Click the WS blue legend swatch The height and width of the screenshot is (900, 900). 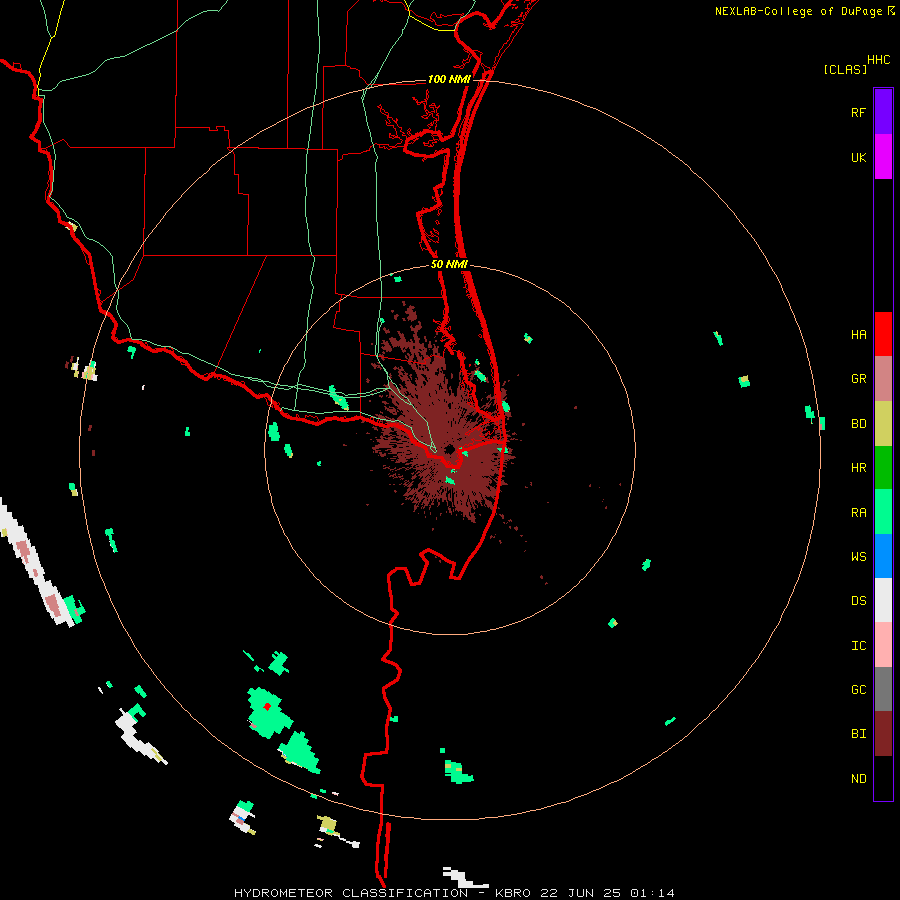coord(883,556)
